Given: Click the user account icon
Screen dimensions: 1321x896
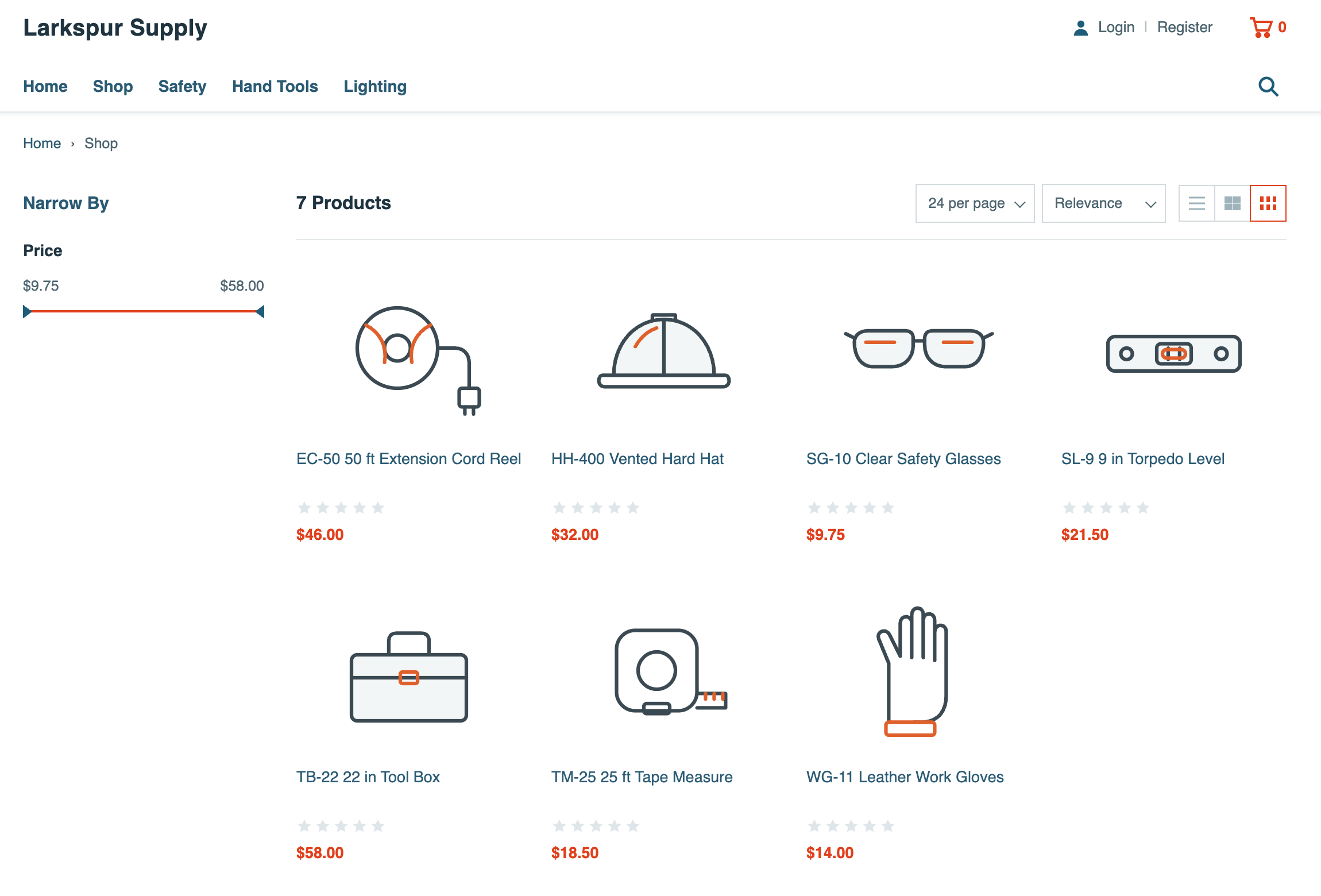Looking at the screenshot, I should [x=1080, y=28].
